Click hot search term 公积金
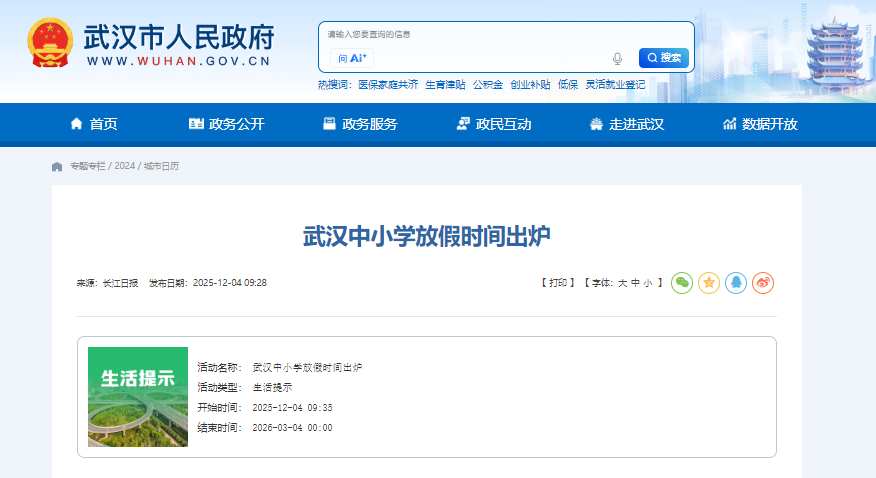876x478 pixels. pyautogui.click(x=488, y=85)
